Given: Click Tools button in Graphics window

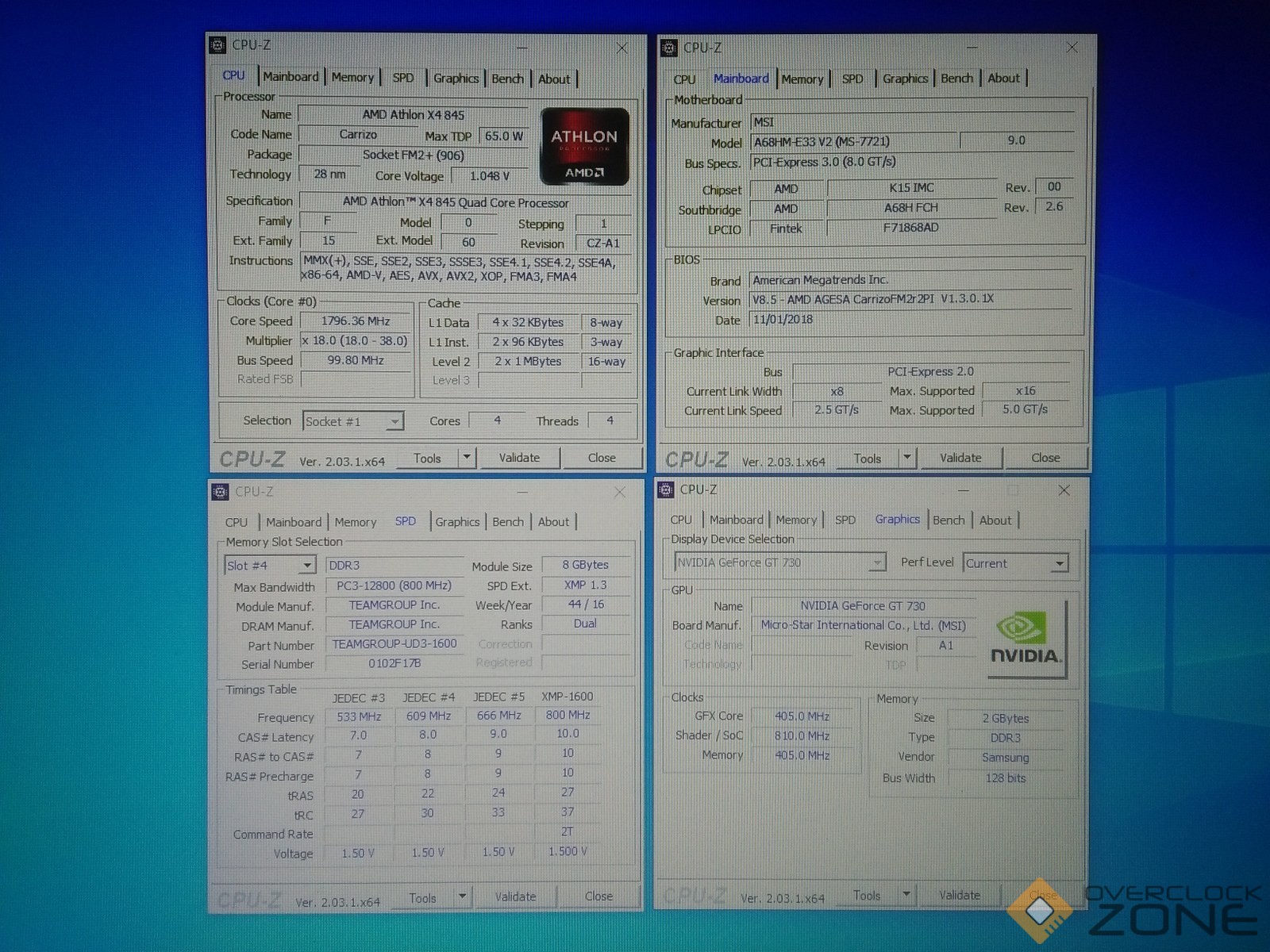Looking at the screenshot, I should (867, 895).
